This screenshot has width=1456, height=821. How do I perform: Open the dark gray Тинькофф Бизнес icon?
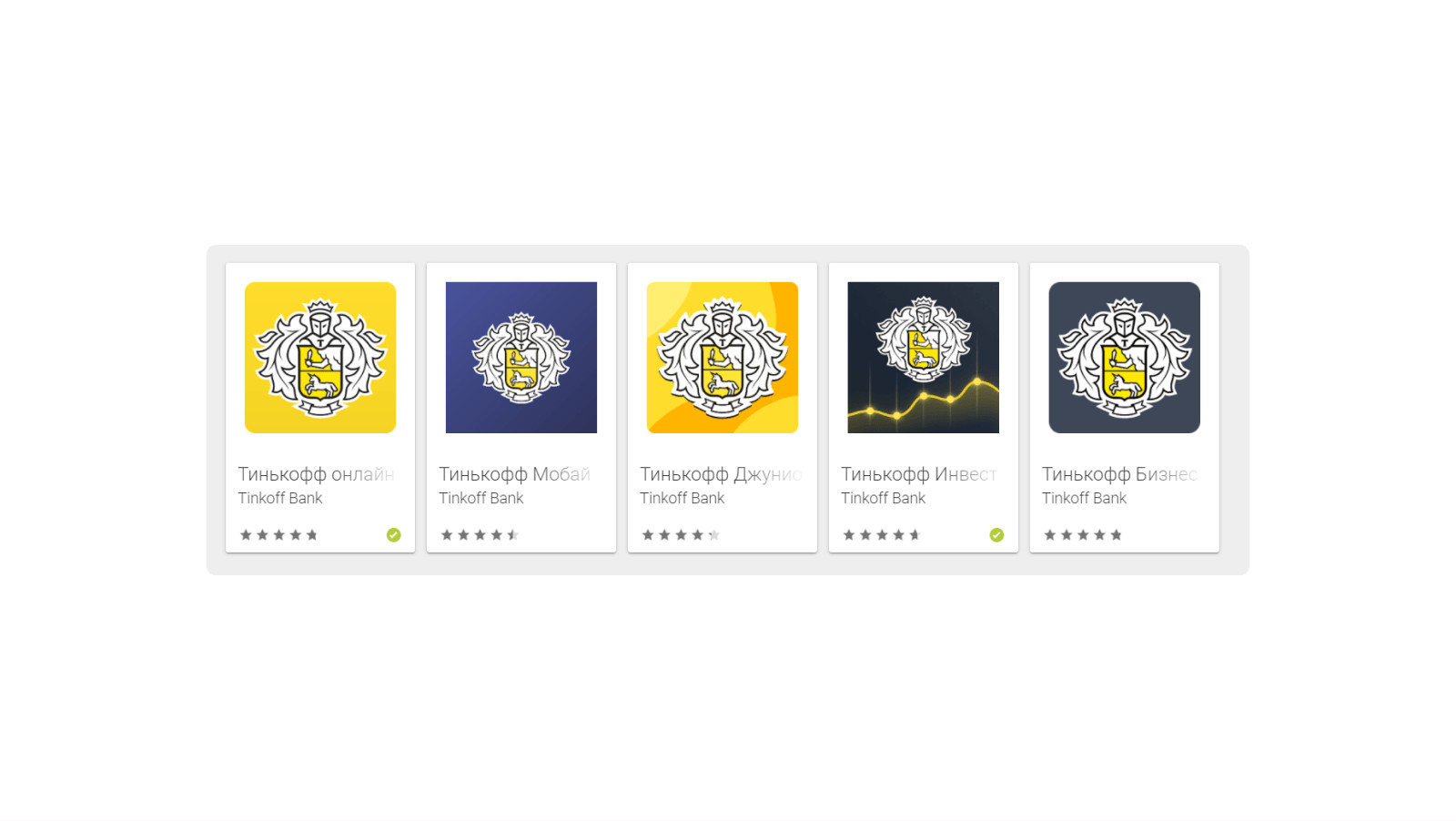tap(1125, 358)
